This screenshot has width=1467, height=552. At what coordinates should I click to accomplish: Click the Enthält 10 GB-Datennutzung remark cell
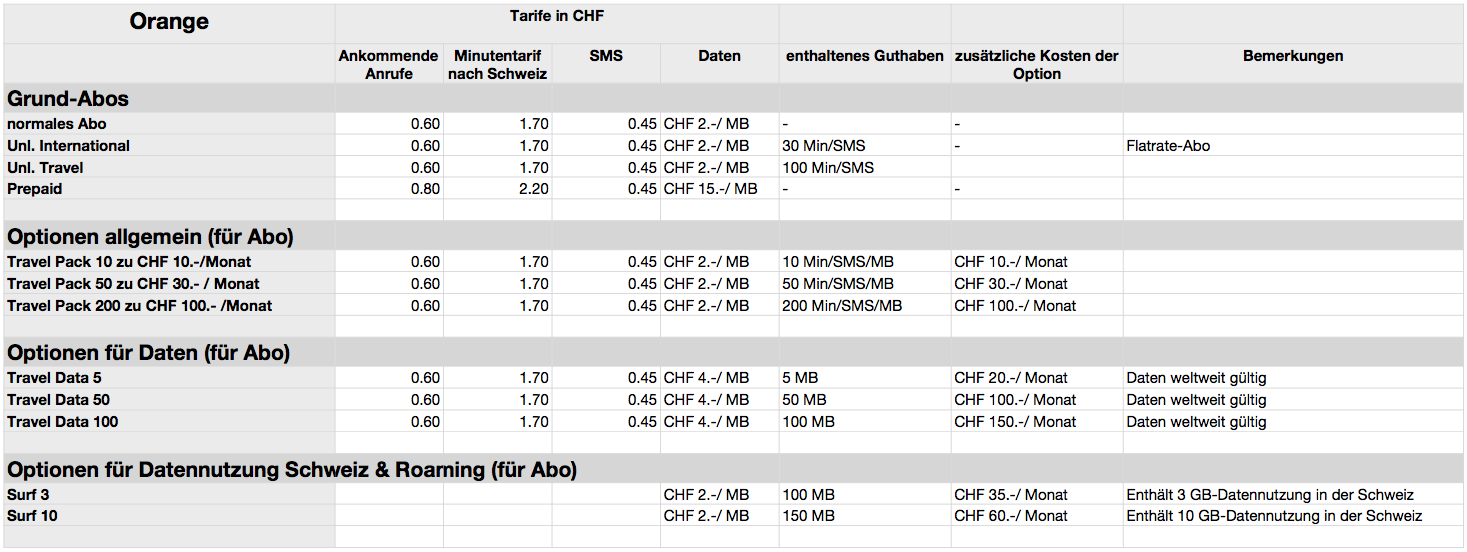click(1274, 517)
